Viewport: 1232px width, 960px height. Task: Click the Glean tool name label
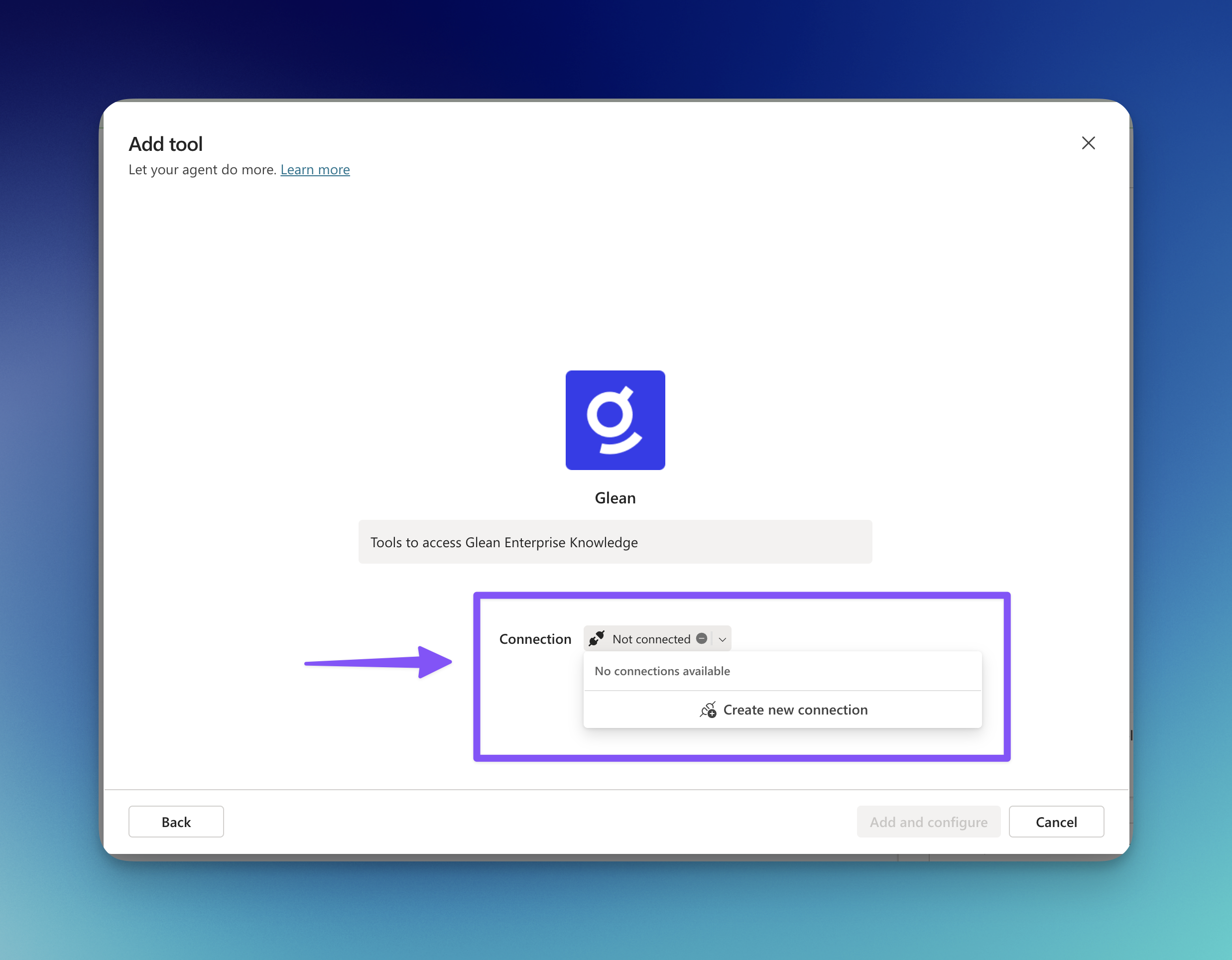pos(615,498)
